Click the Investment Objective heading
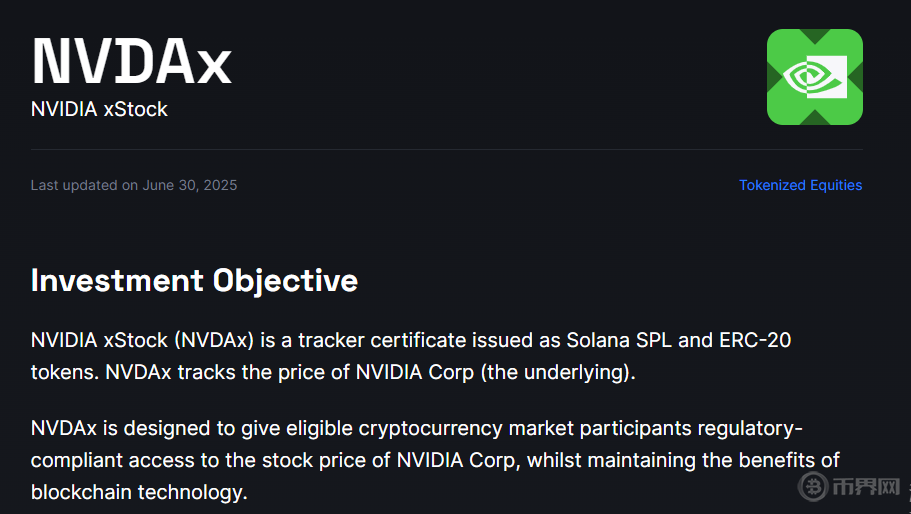The image size is (911, 514). pyautogui.click(x=194, y=280)
